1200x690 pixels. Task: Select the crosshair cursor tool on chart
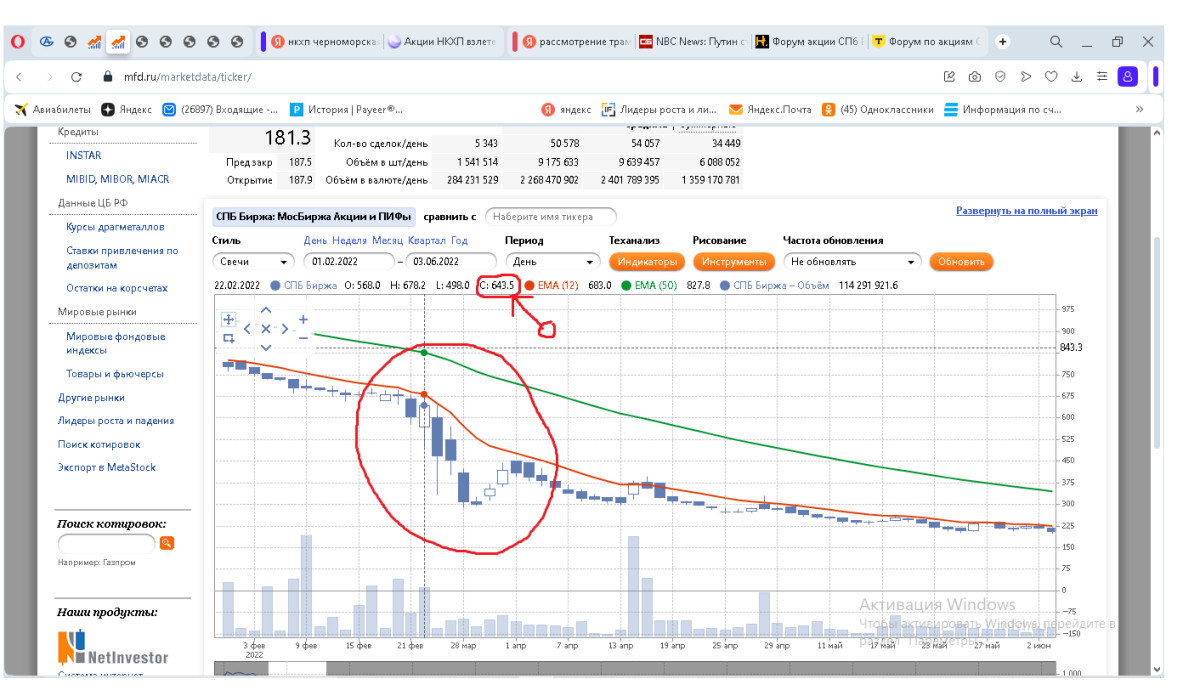pos(229,319)
